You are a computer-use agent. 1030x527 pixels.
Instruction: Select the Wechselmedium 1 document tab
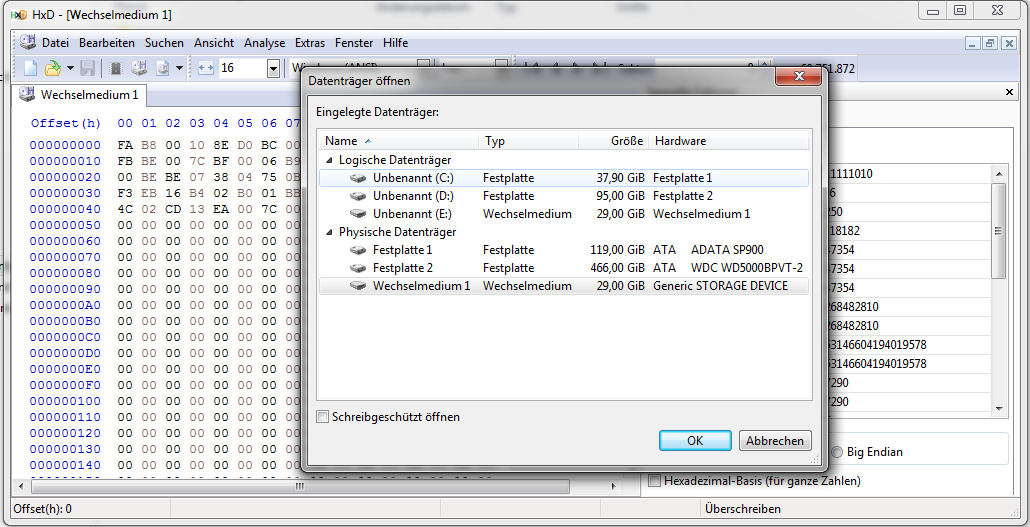tap(81, 95)
